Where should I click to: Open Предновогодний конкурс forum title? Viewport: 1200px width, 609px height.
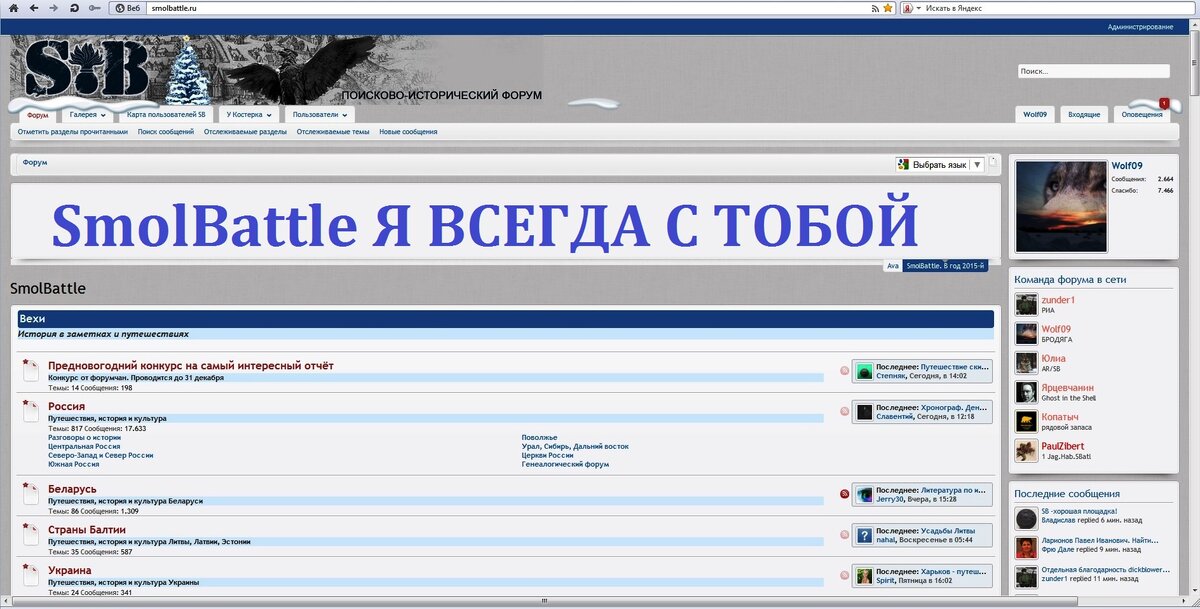191,366
